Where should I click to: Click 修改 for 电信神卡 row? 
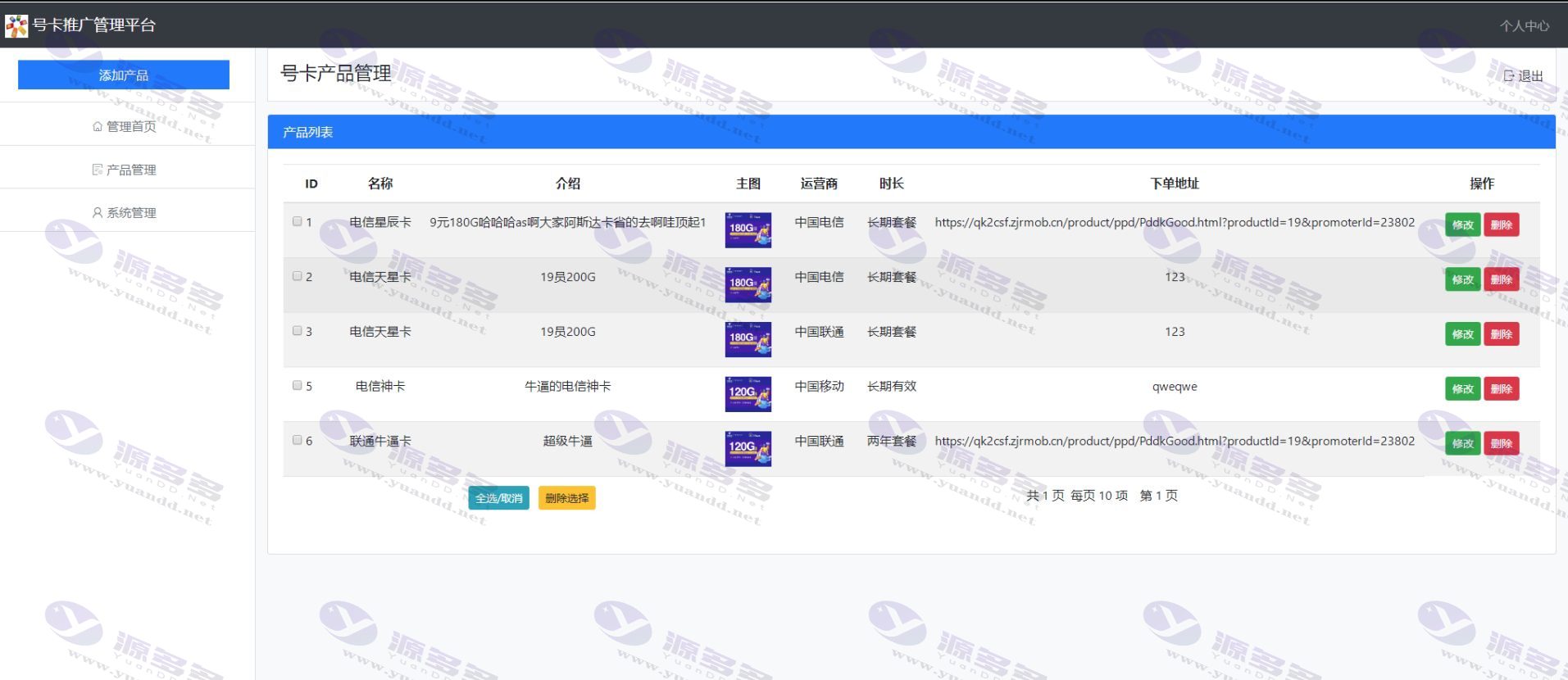1462,388
